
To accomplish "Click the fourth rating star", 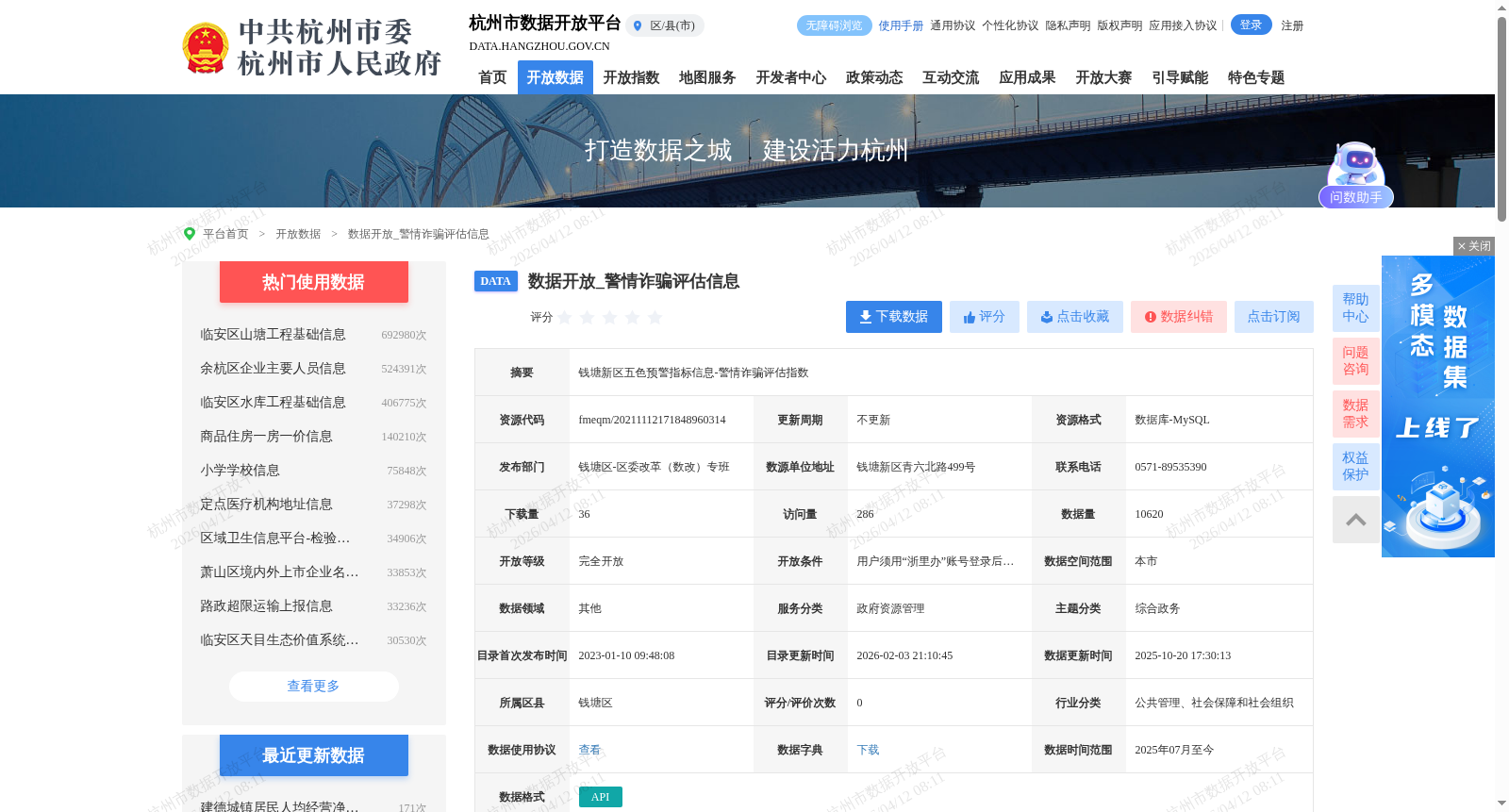I will [x=633, y=317].
